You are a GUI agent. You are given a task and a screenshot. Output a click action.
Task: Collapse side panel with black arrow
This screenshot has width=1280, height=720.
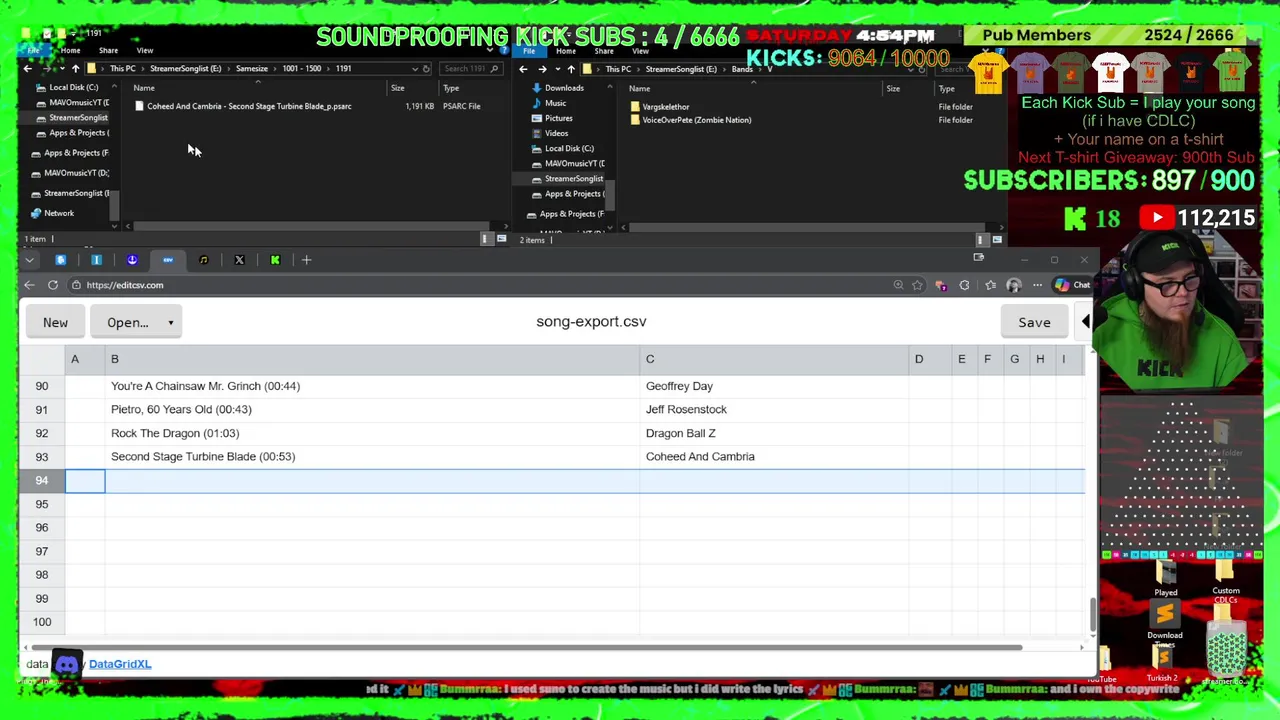(1085, 321)
